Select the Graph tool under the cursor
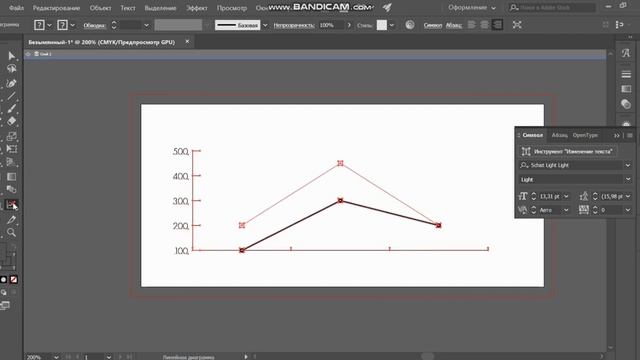The height and width of the screenshot is (360, 640). coord(11,204)
